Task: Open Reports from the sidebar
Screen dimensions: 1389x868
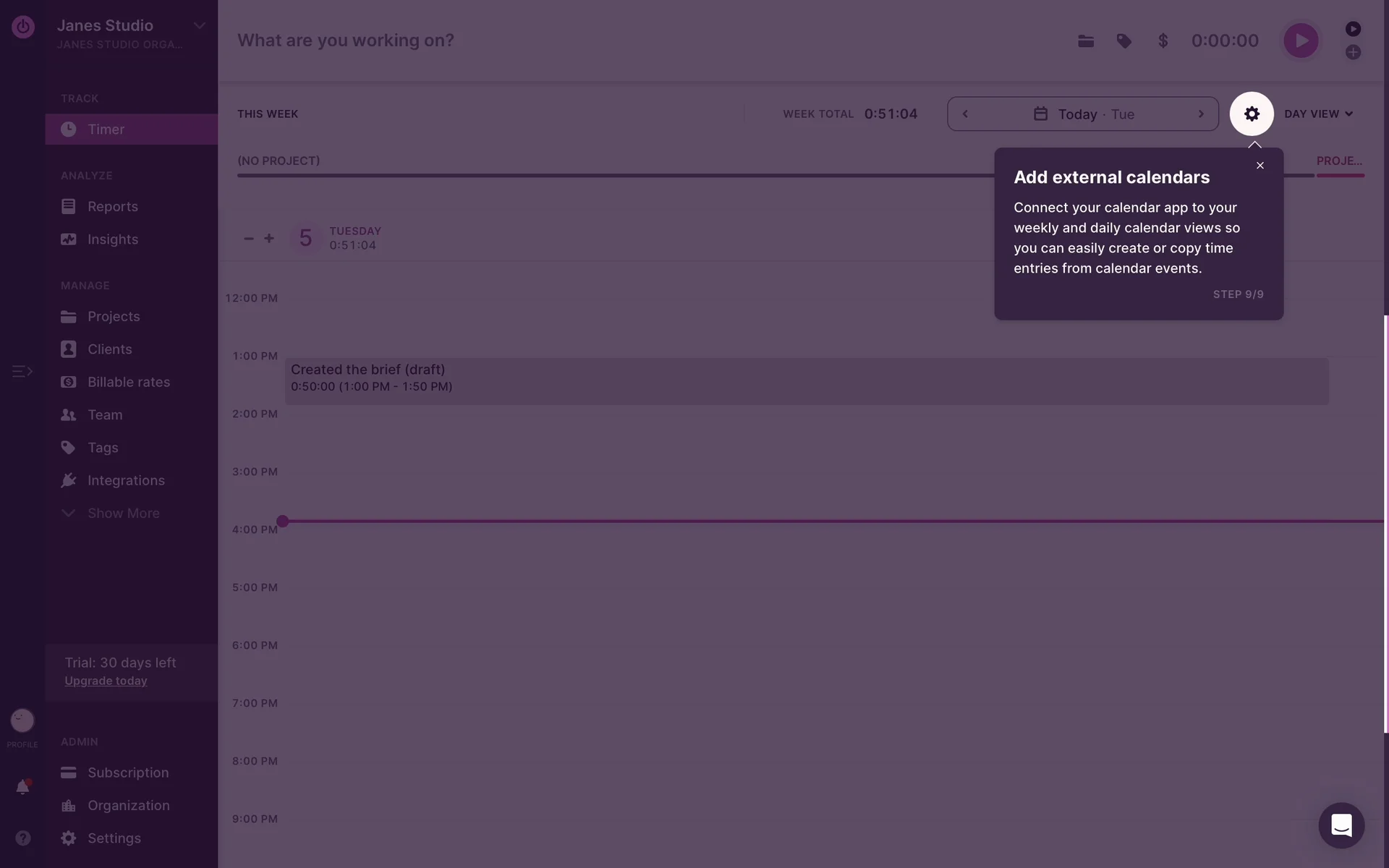Action: point(112,206)
